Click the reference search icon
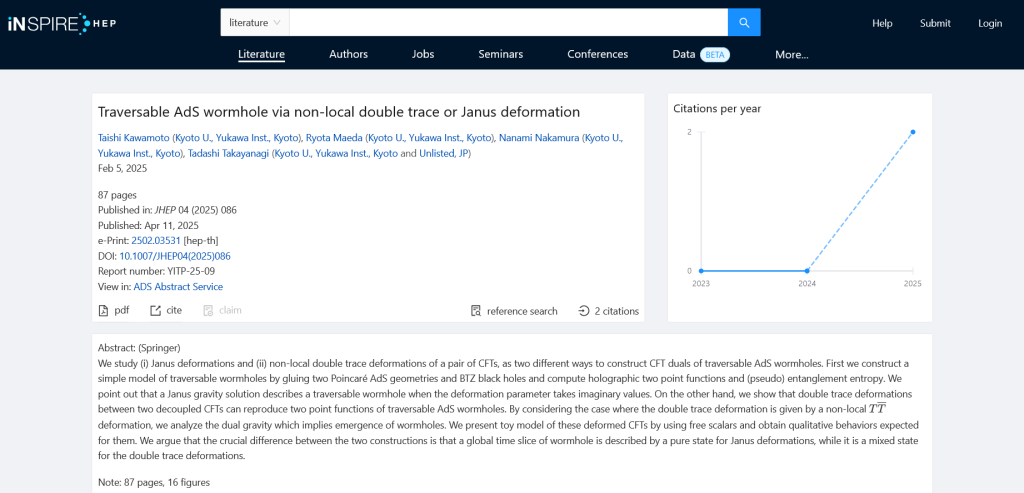1024x493 pixels. coord(476,311)
